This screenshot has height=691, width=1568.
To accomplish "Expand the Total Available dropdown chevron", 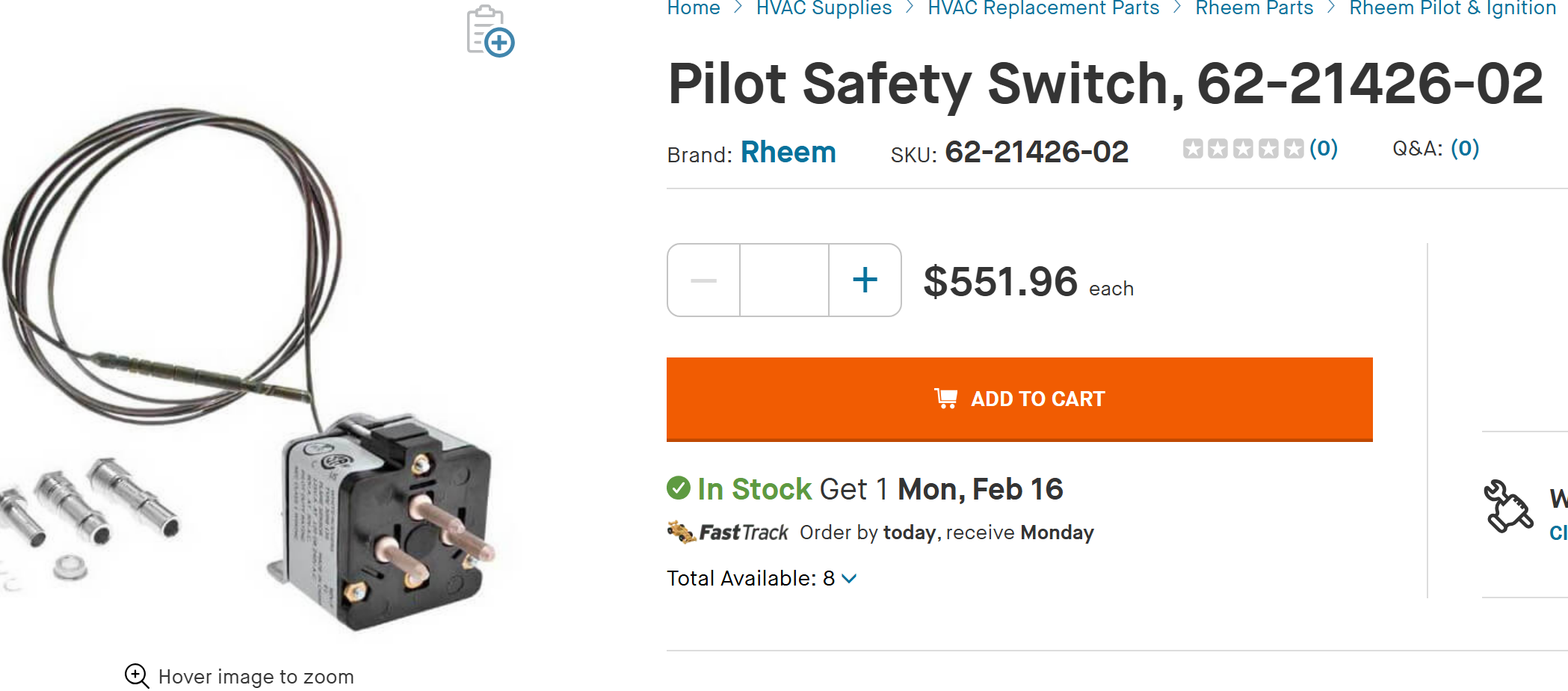I will coord(849,578).
